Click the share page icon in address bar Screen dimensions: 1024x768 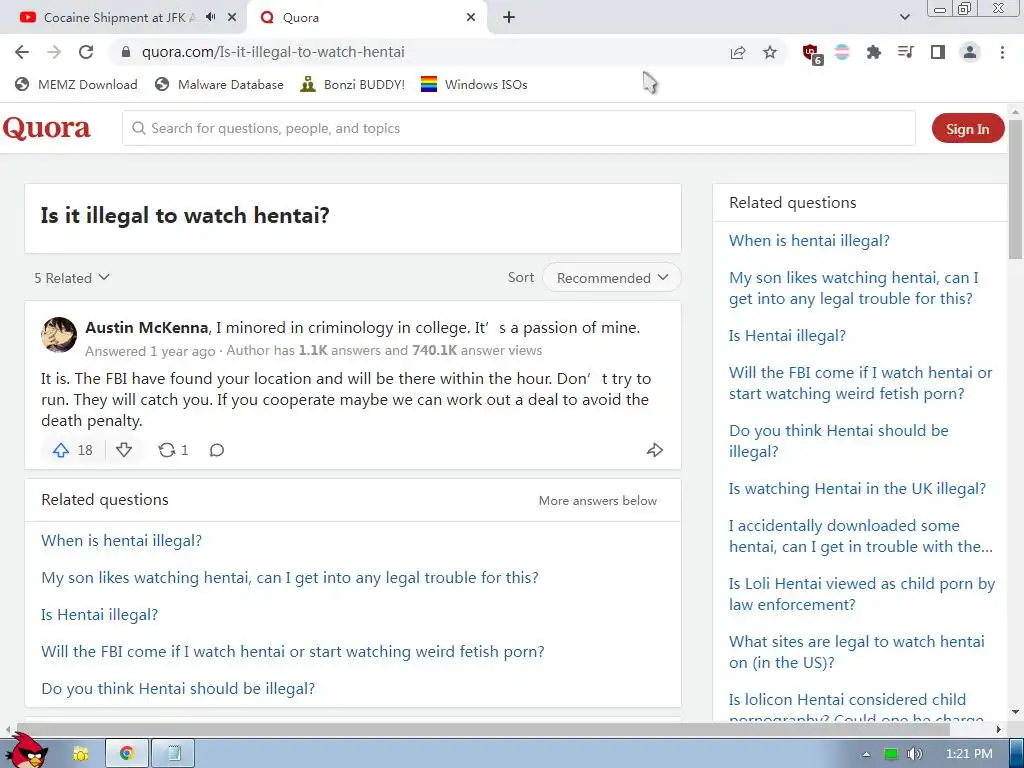738,52
